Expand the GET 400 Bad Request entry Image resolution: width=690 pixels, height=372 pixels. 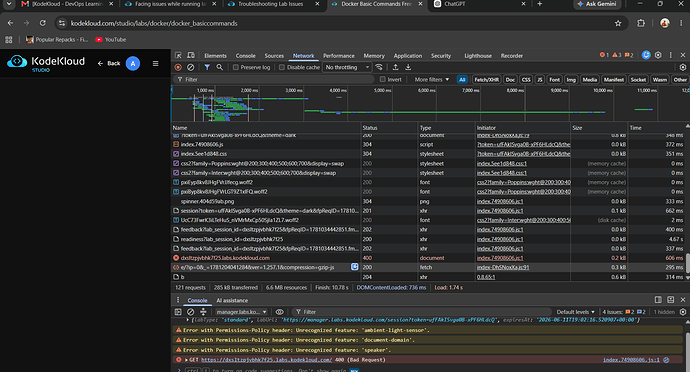(186, 360)
